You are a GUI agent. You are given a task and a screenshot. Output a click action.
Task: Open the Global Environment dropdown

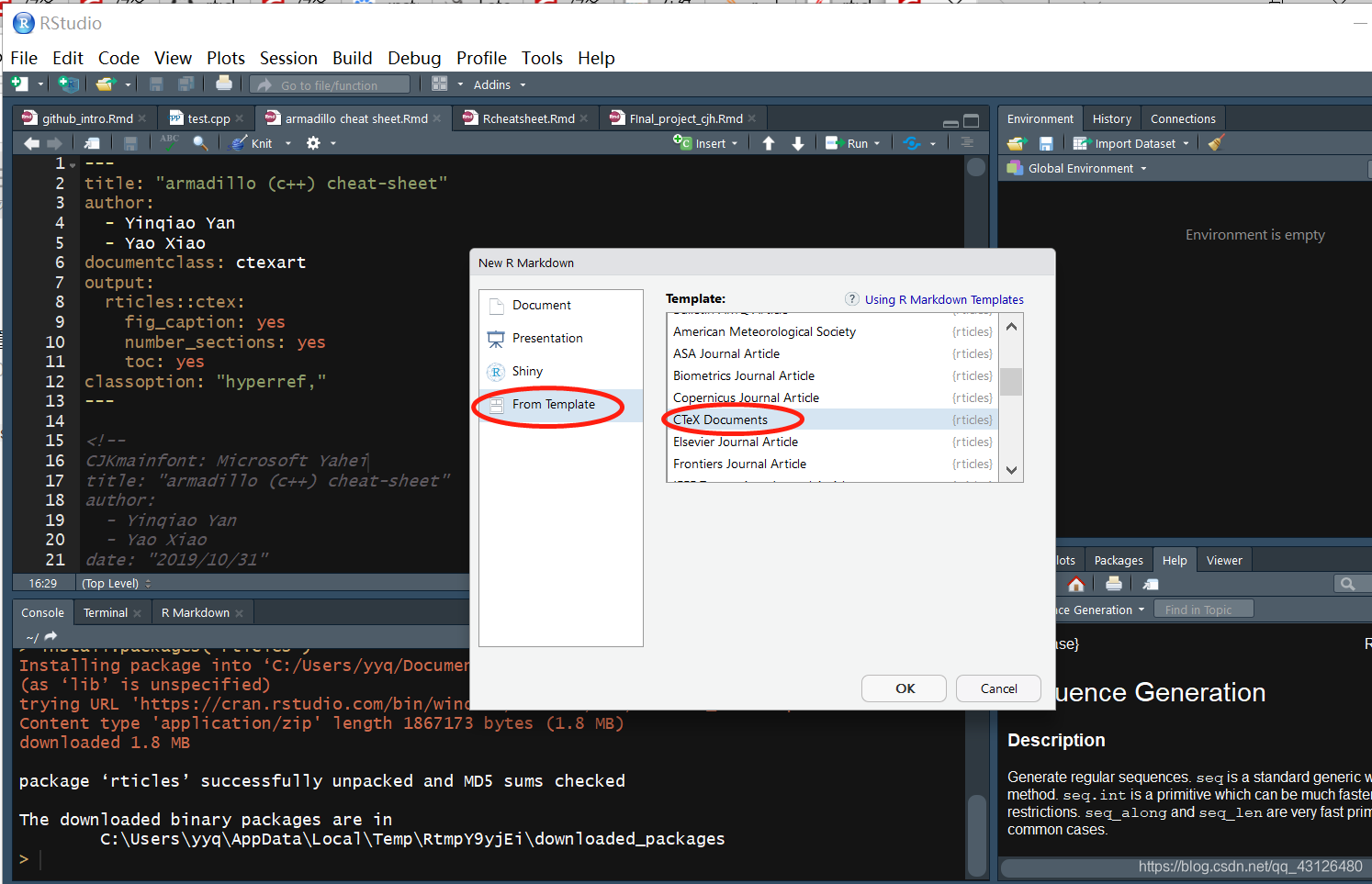pos(1077,168)
